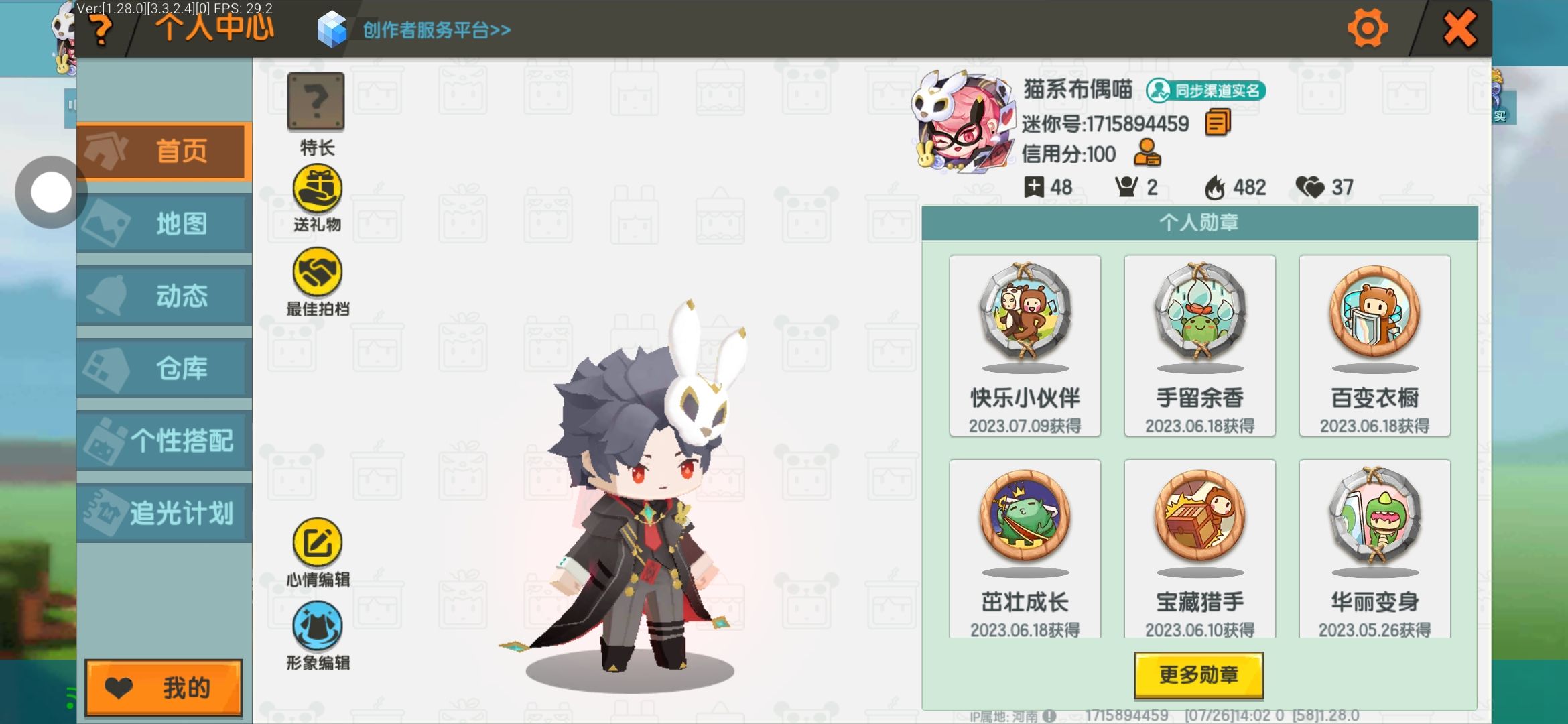Select the 快乐小伙伴 medal card
This screenshot has height=724, width=1568.
point(1025,346)
